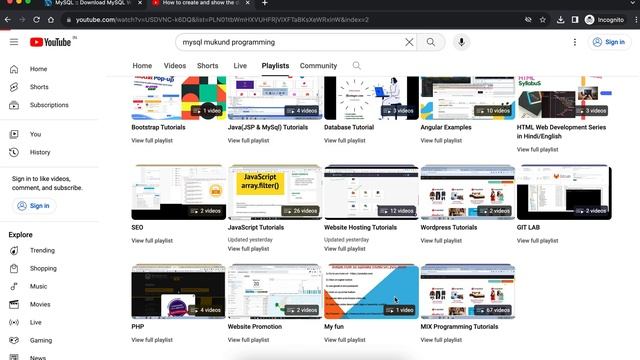Open the SEO playlist thumbnail
The height and width of the screenshot is (360, 640).
pyautogui.click(x=178, y=192)
